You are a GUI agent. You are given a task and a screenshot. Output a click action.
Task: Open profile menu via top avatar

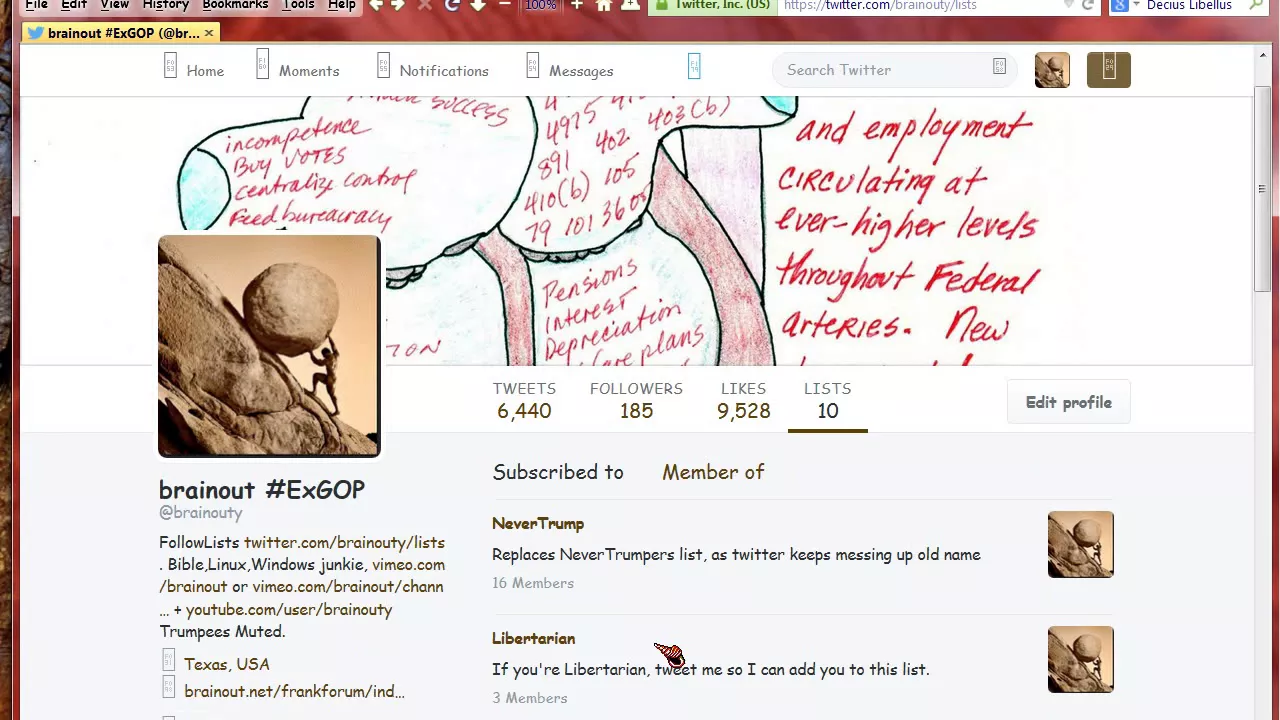(1052, 70)
